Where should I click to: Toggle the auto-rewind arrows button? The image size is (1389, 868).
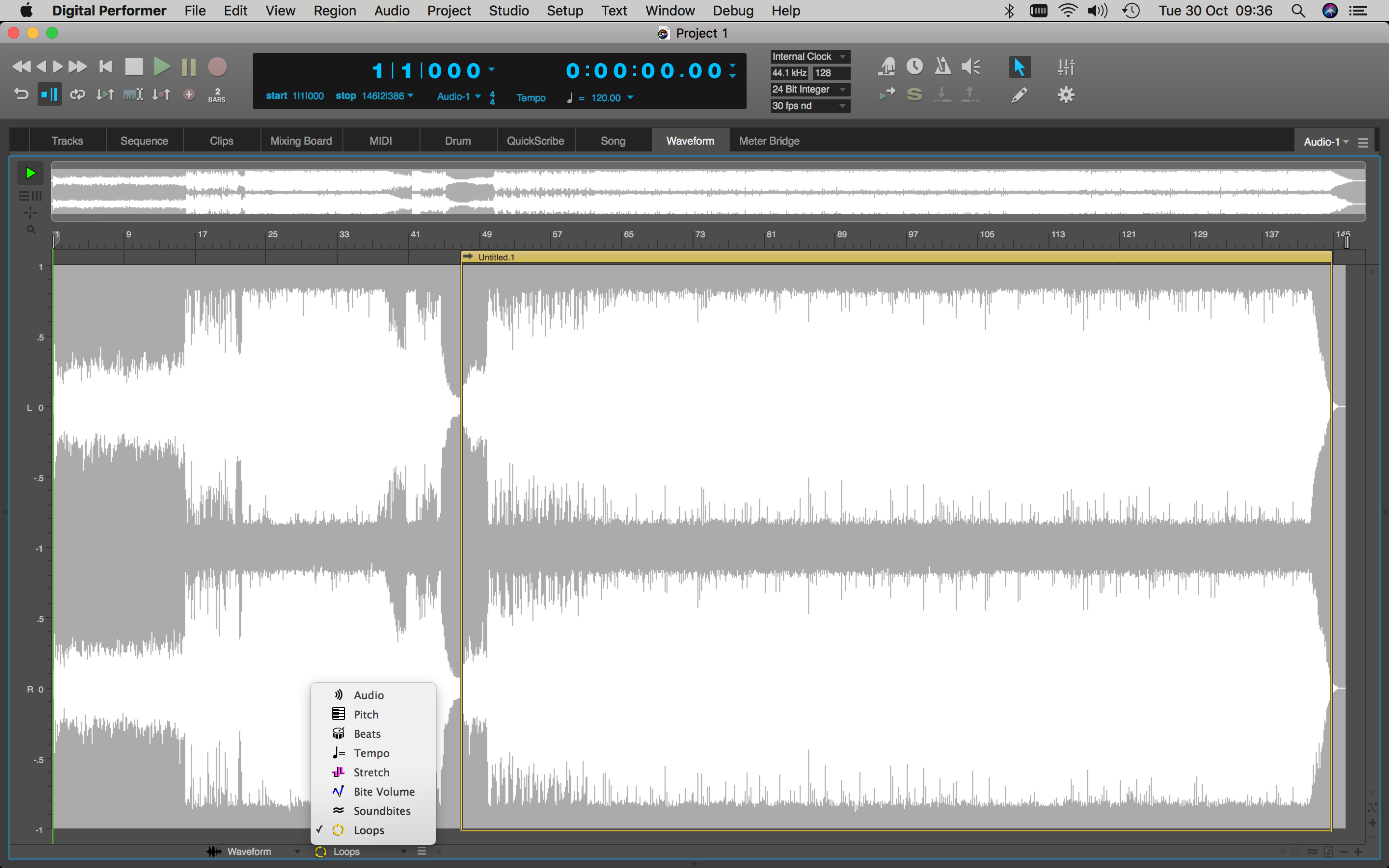(105, 94)
